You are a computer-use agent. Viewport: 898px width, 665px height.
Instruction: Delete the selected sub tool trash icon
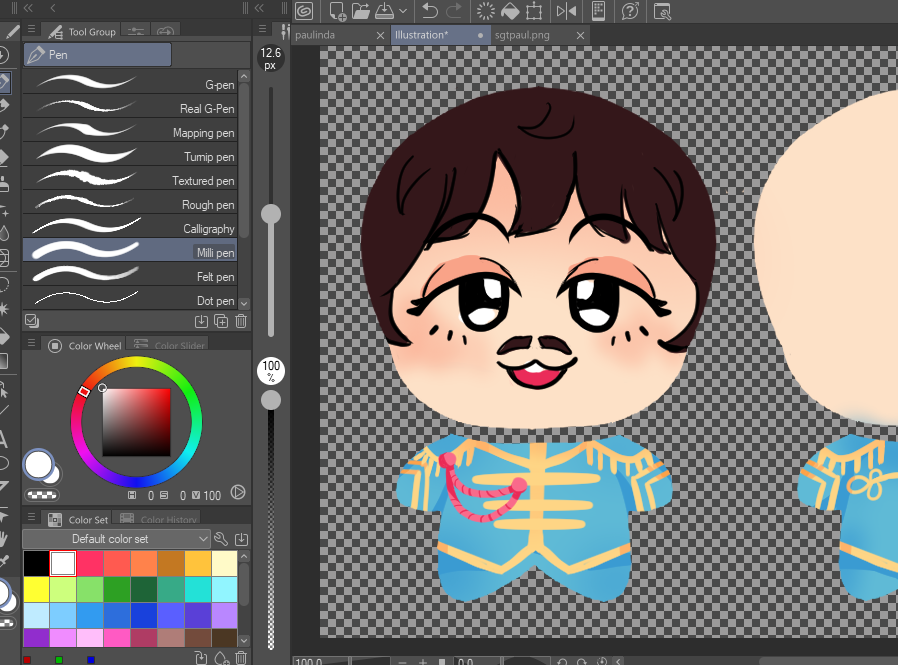point(241,321)
